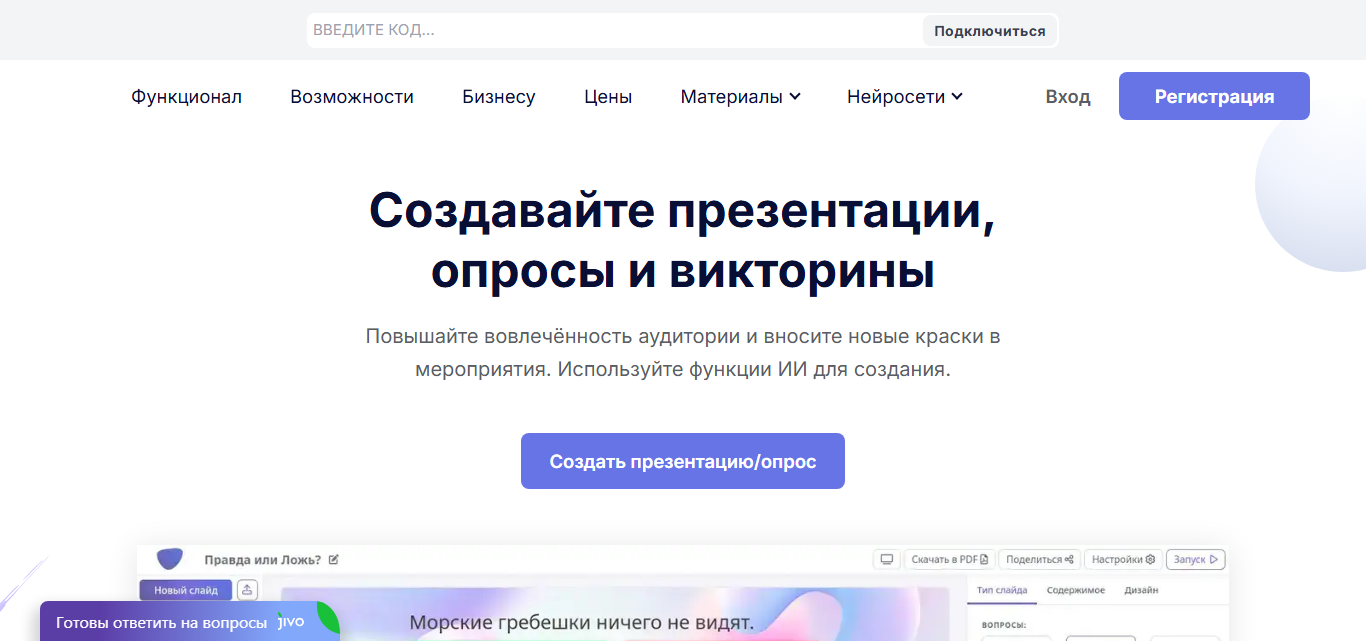Open Настройки settings in the preview

(1123, 560)
